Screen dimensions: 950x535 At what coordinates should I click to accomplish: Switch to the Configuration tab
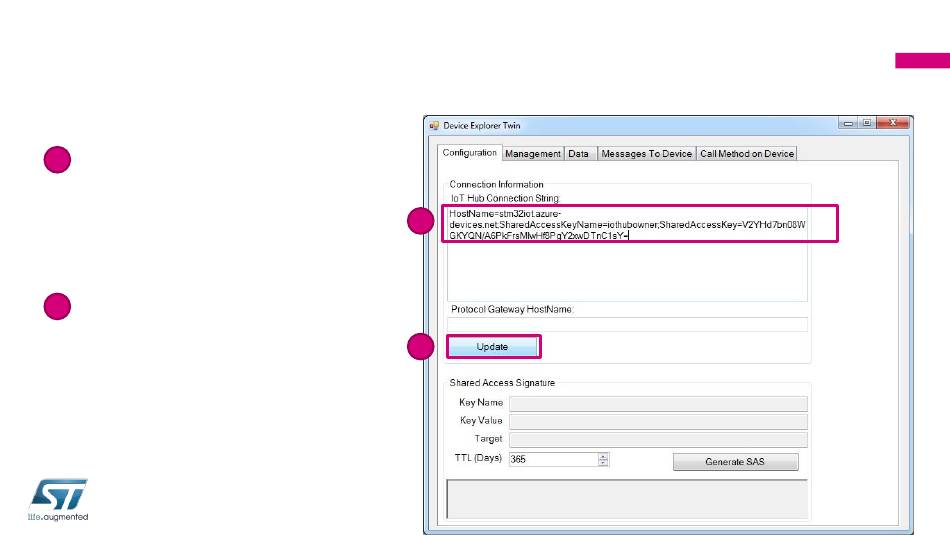point(470,153)
